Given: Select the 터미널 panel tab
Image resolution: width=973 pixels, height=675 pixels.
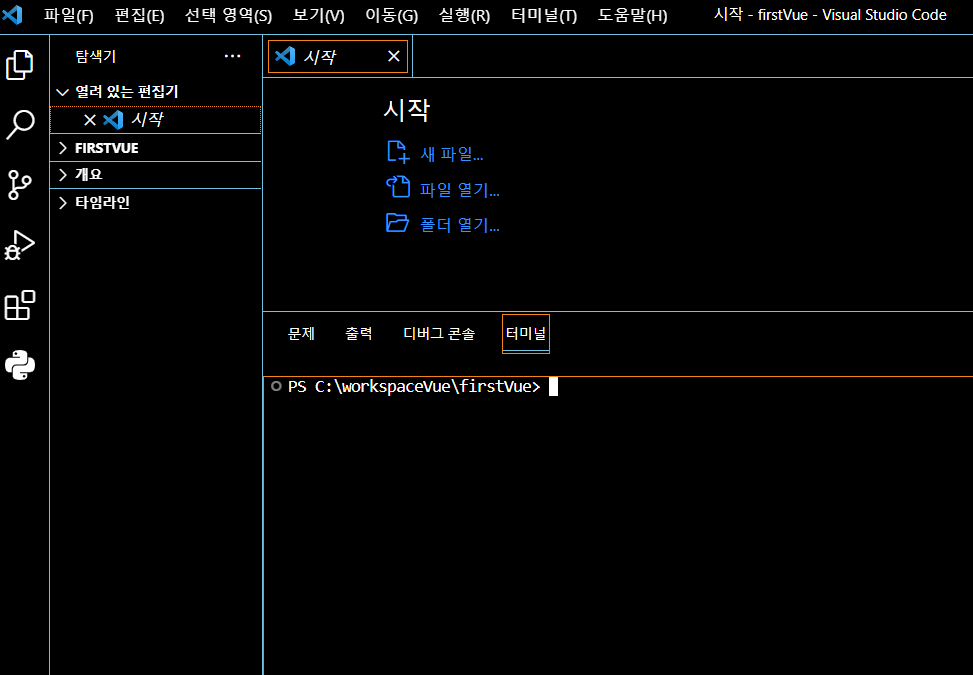Looking at the screenshot, I should pos(526,334).
